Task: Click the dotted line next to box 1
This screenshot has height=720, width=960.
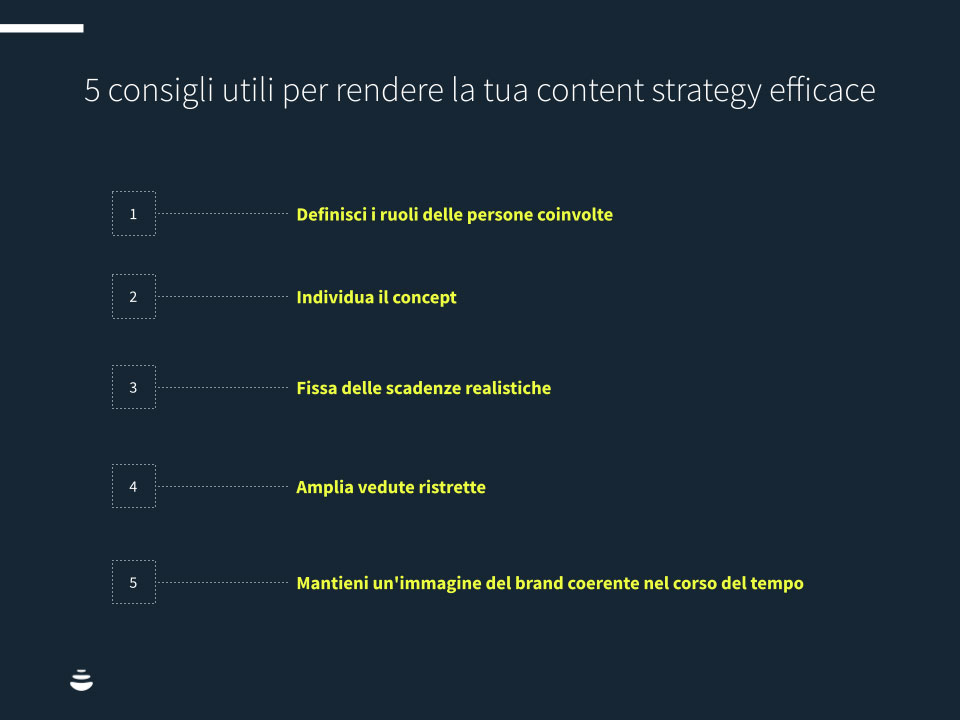Action: coord(222,214)
